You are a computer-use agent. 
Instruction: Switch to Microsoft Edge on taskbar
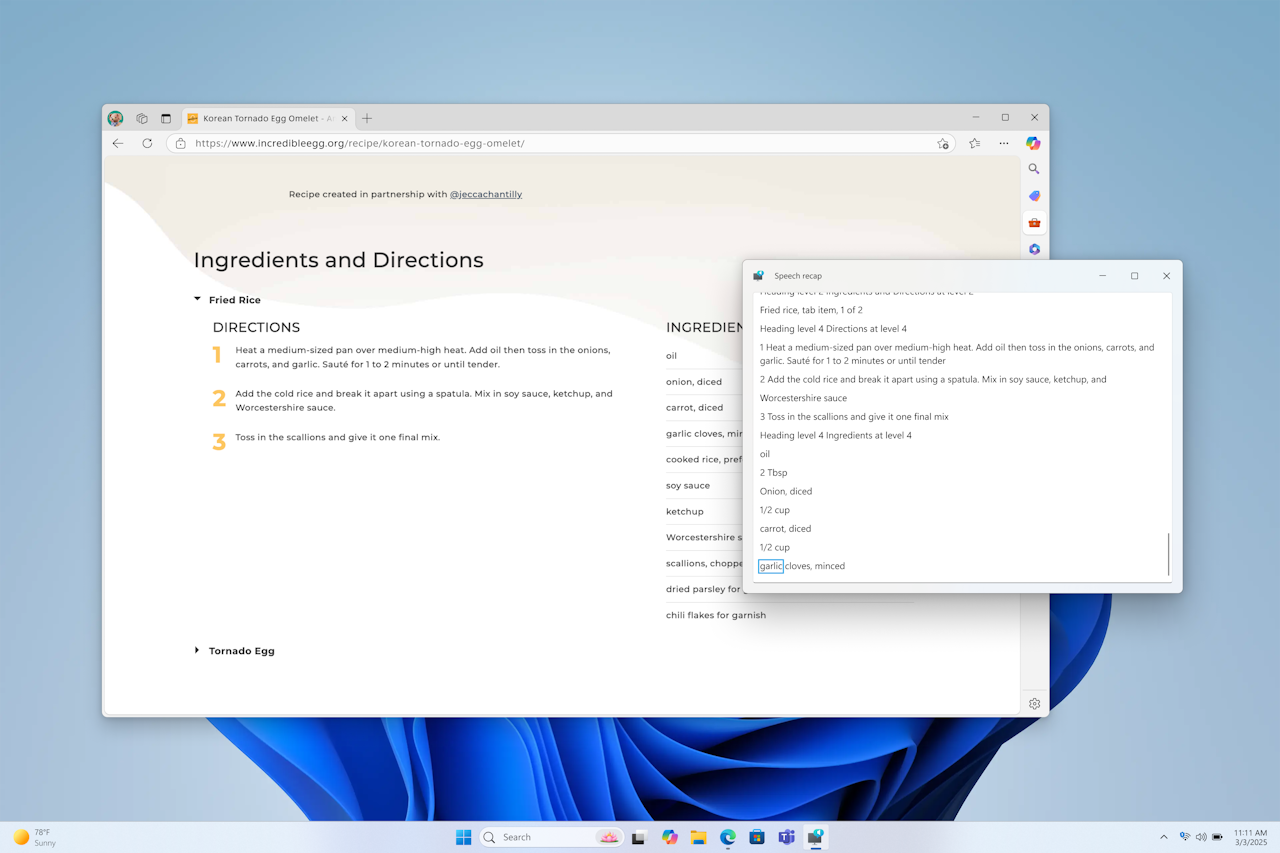pyautogui.click(x=728, y=837)
